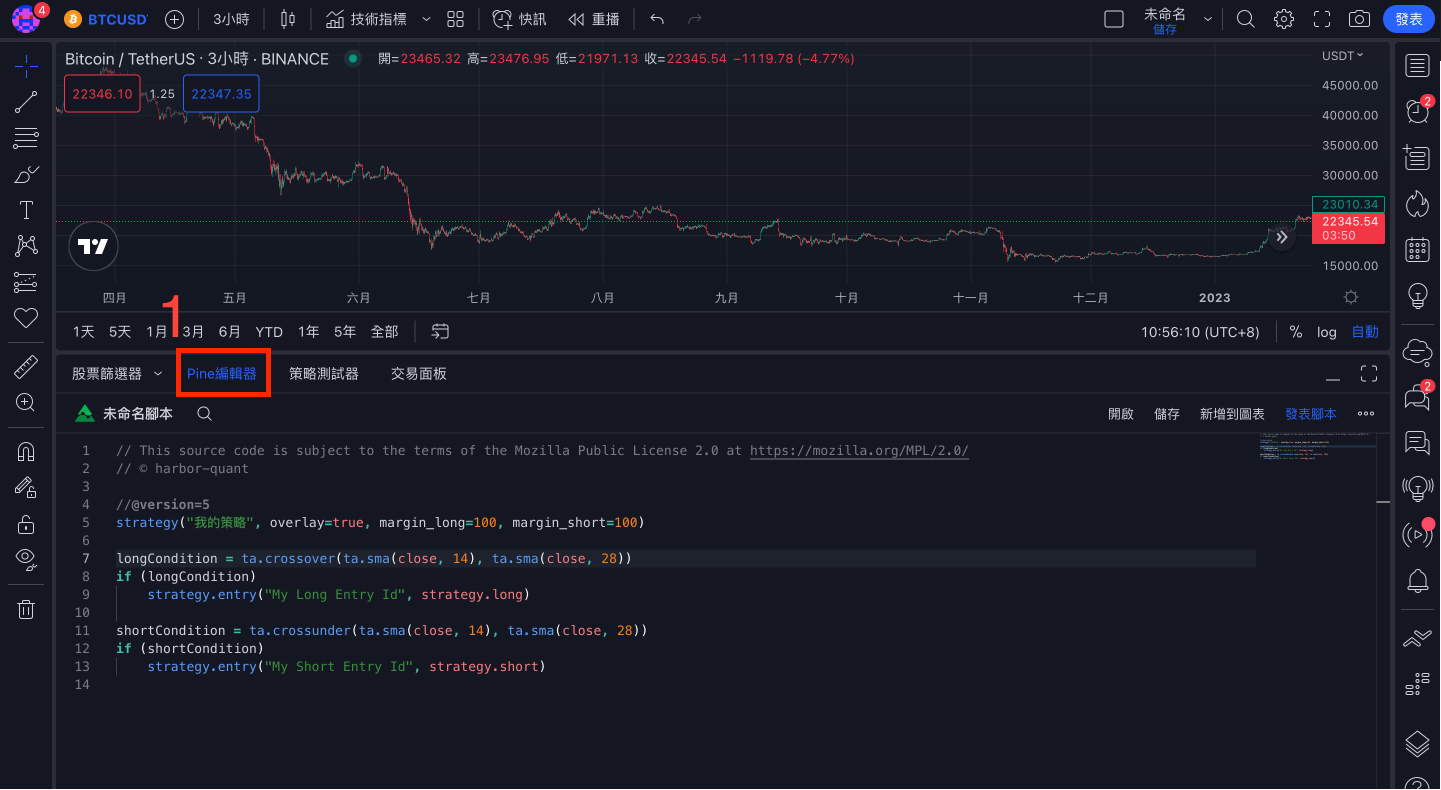1441x790 pixels.
Task: Add a symbol with the plus circle icon
Action: click(x=174, y=19)
